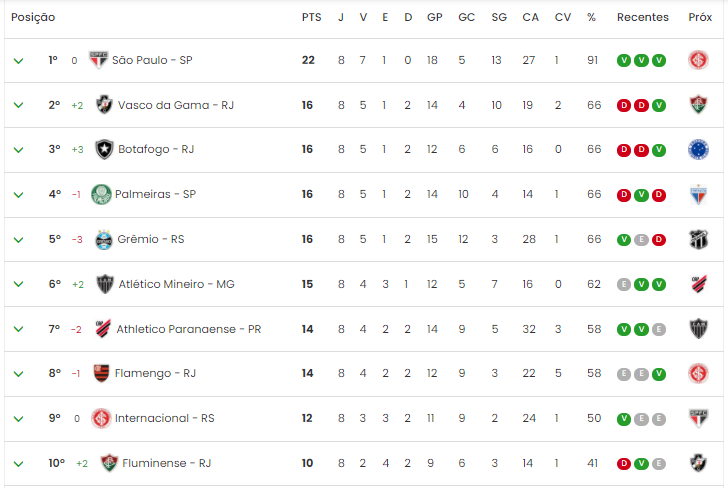Expand the Palmeiras row details
Screen dimensions: 728x488
click(x=19, y=195)
